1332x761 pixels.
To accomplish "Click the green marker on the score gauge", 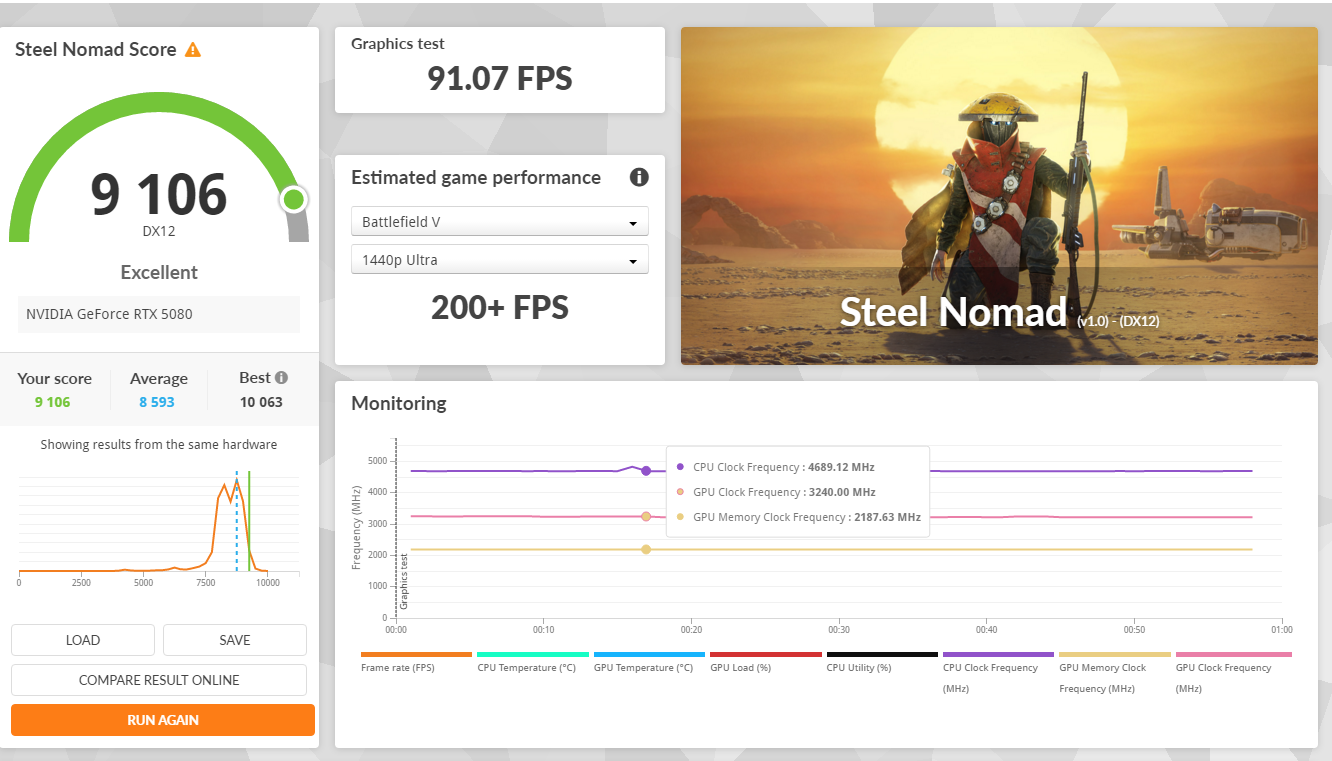I will (x=293, y=199).
